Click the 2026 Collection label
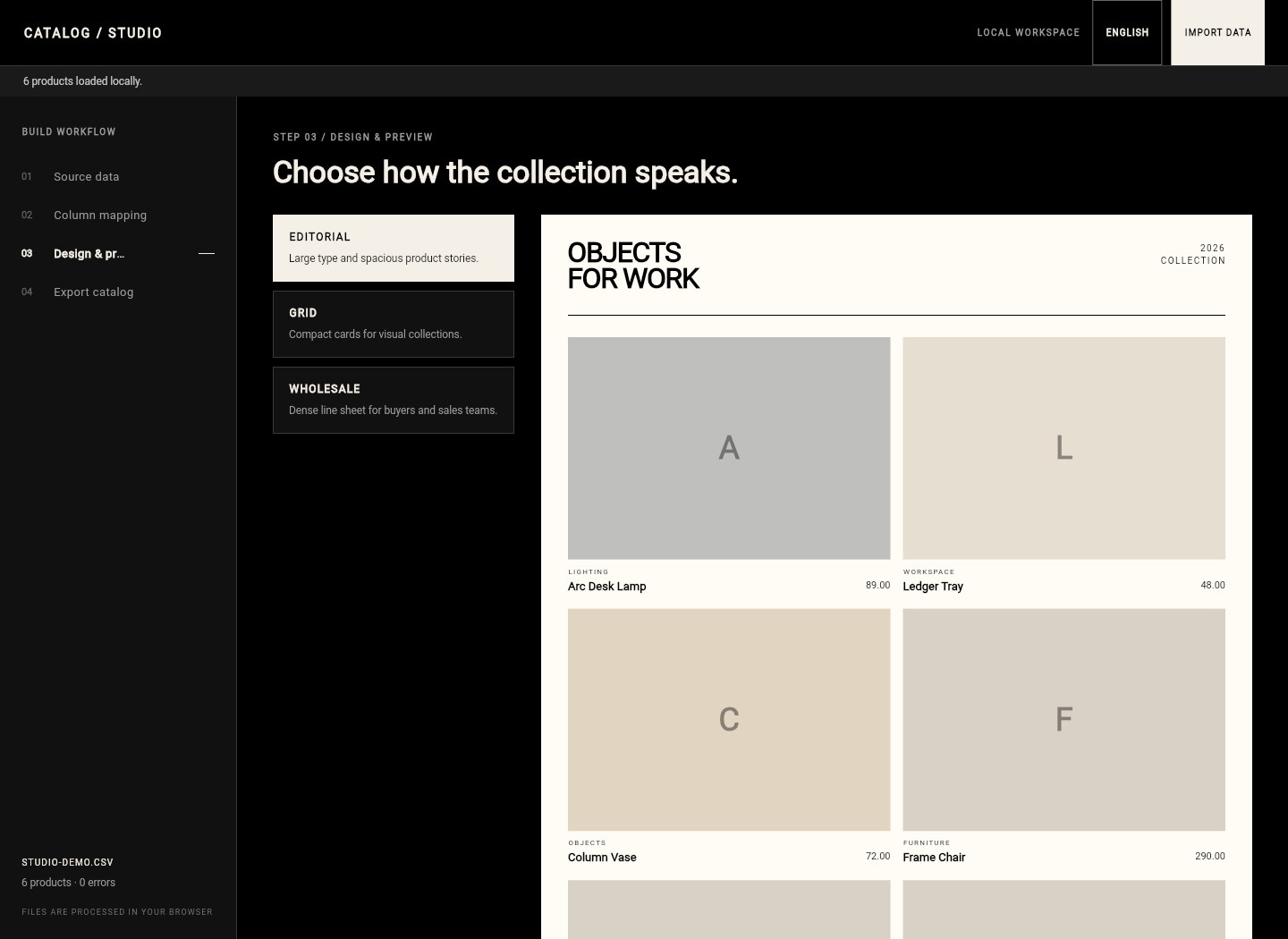Screen dimensions: 1288x939 (1193, 255)
